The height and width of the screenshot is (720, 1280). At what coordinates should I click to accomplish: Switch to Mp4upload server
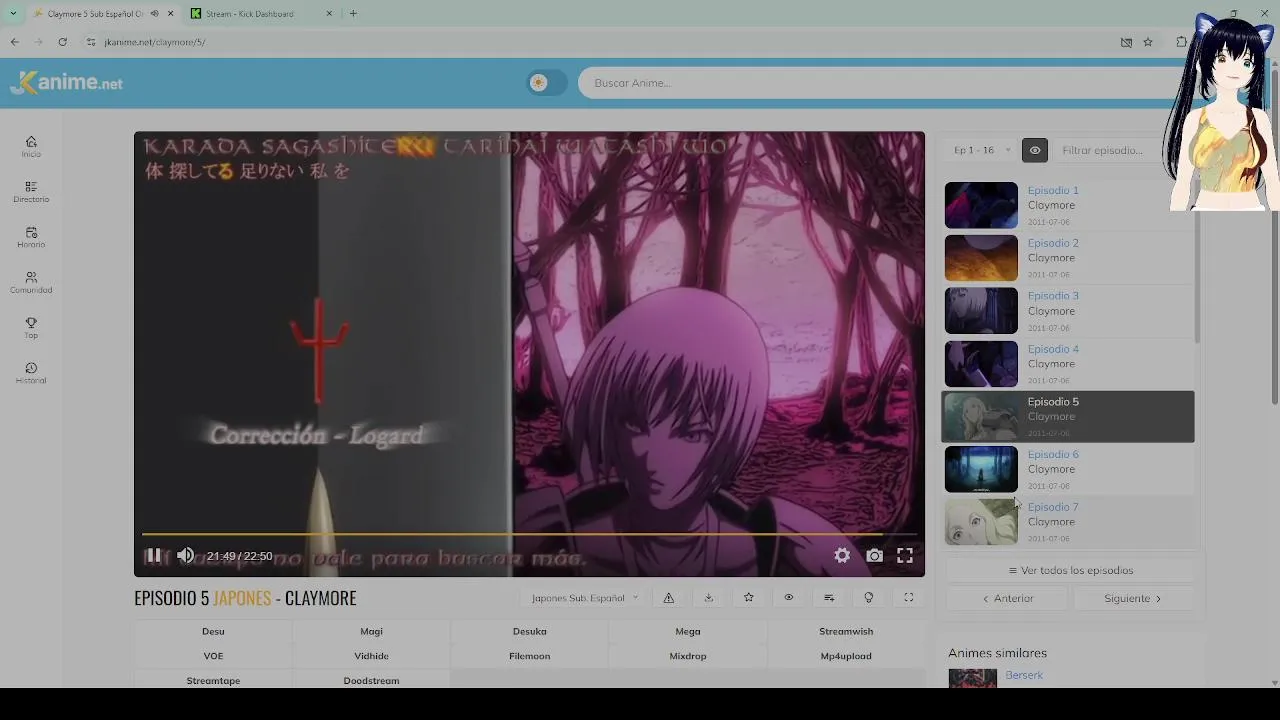[x=846, y=656]
